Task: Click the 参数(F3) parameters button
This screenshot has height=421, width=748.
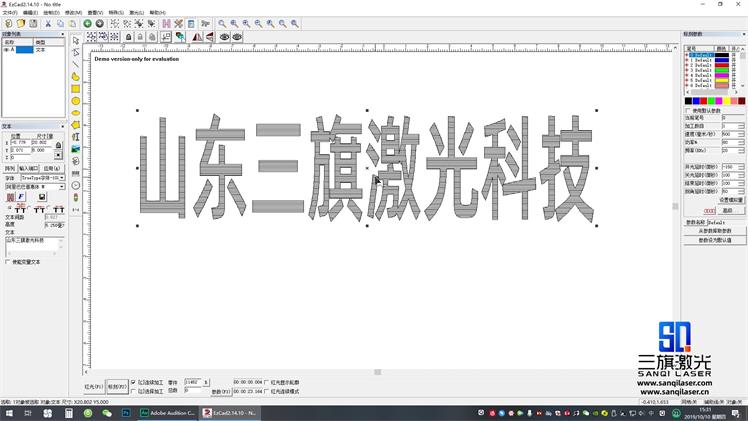Action: [221, 391]
